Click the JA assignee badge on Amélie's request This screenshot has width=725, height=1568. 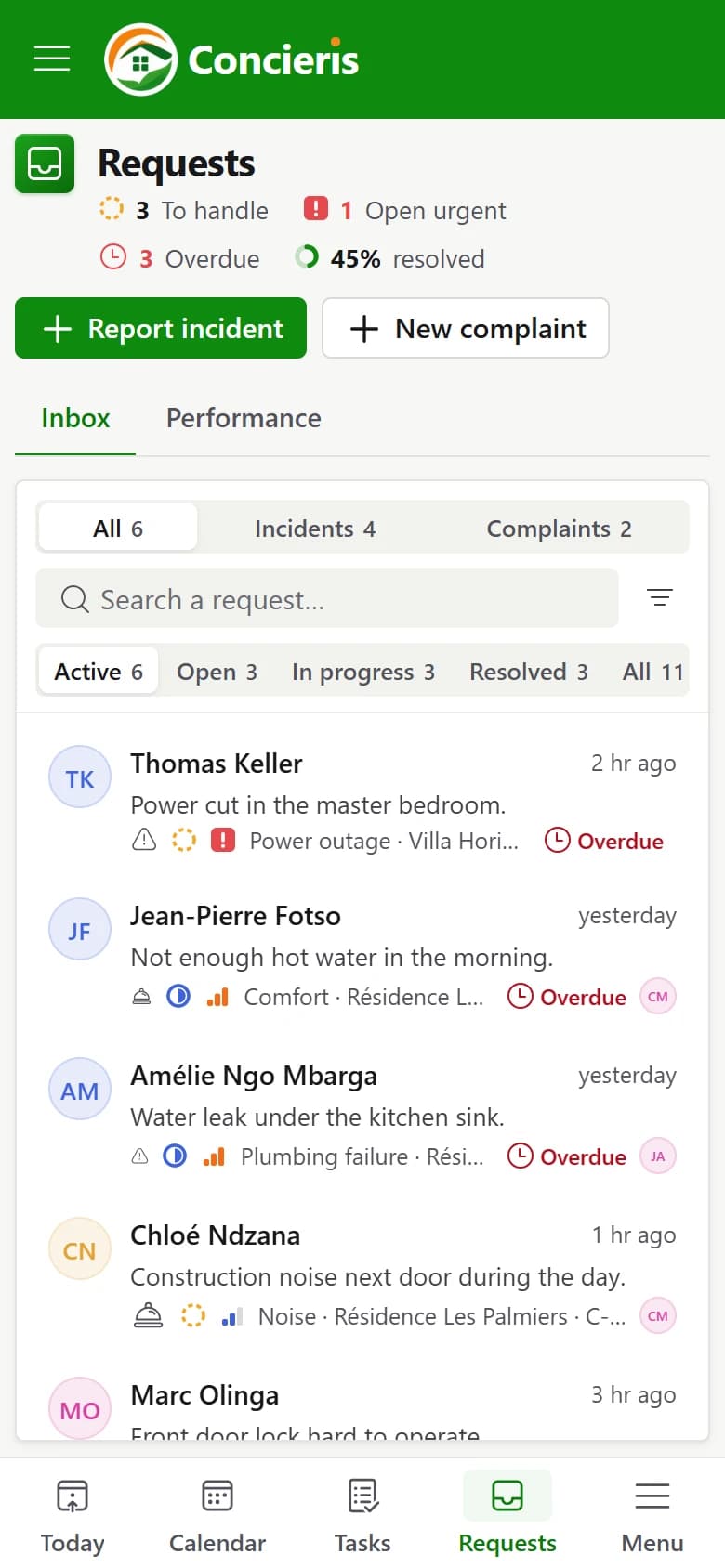(x=658, y=1156)
